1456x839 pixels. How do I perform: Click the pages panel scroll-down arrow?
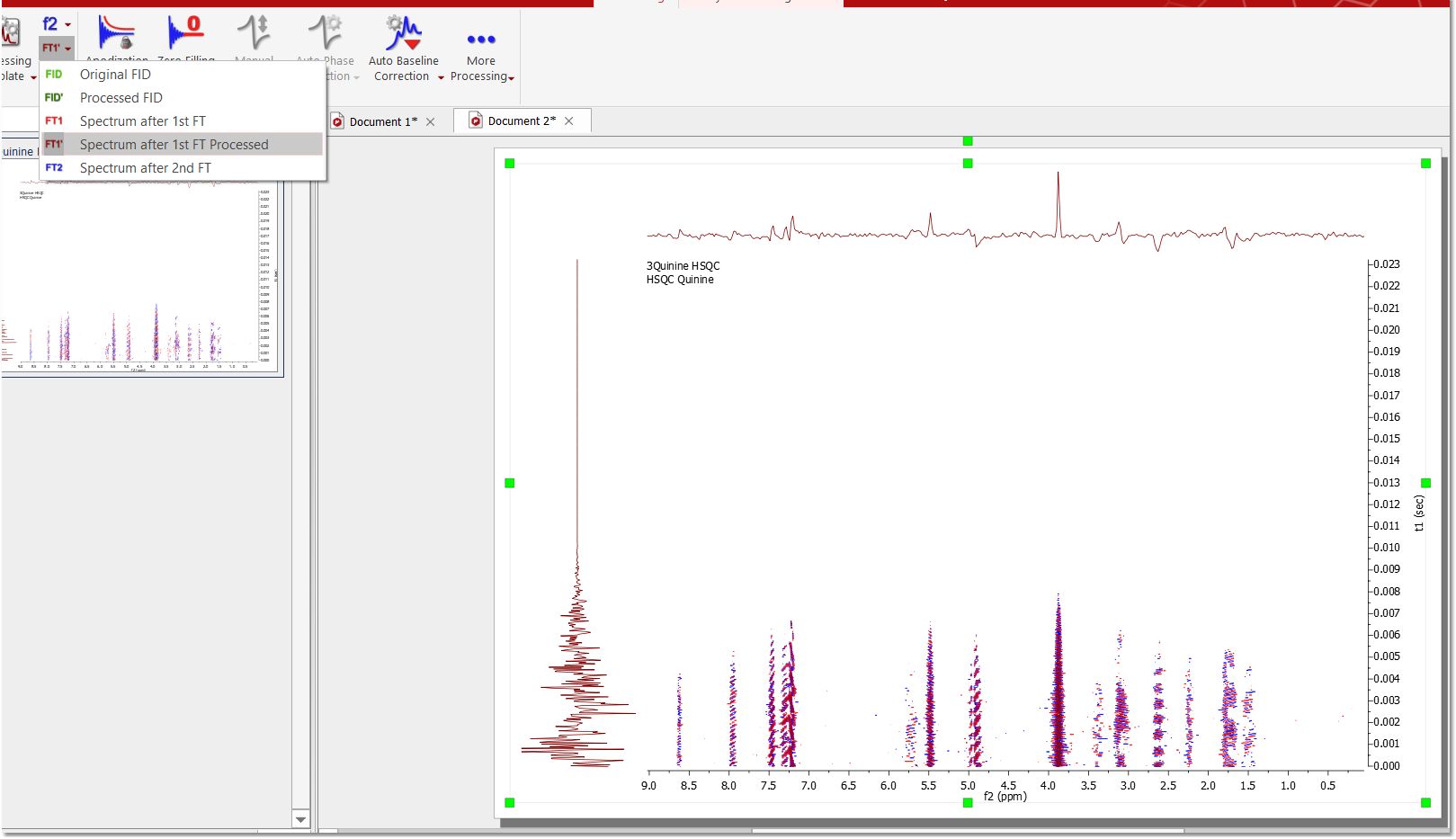click(x=300, y=819)
